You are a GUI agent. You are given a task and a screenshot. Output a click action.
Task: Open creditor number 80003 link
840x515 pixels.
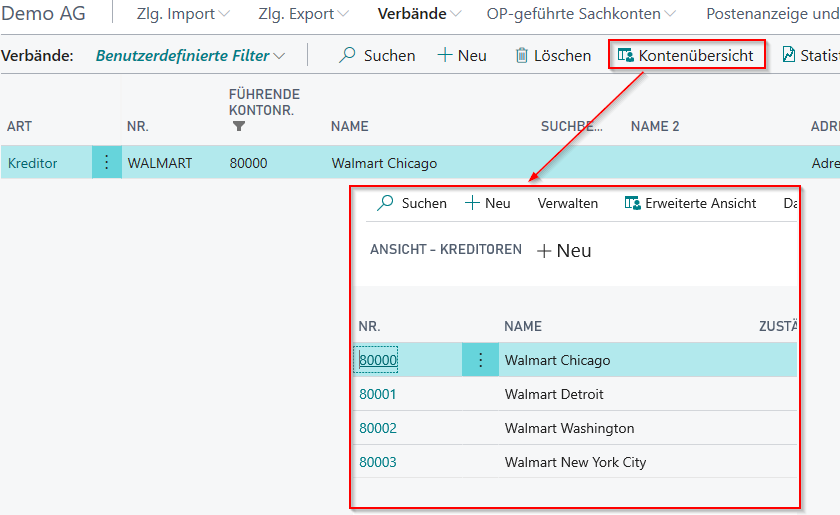coord(378,462)
